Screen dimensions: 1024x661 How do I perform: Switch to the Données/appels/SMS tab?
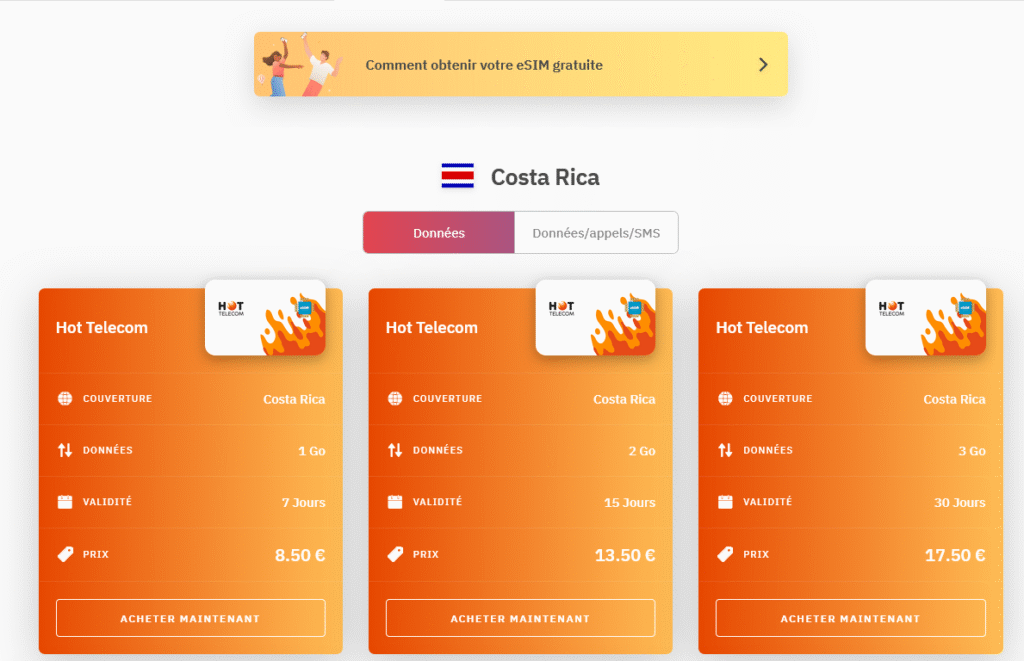596,232
